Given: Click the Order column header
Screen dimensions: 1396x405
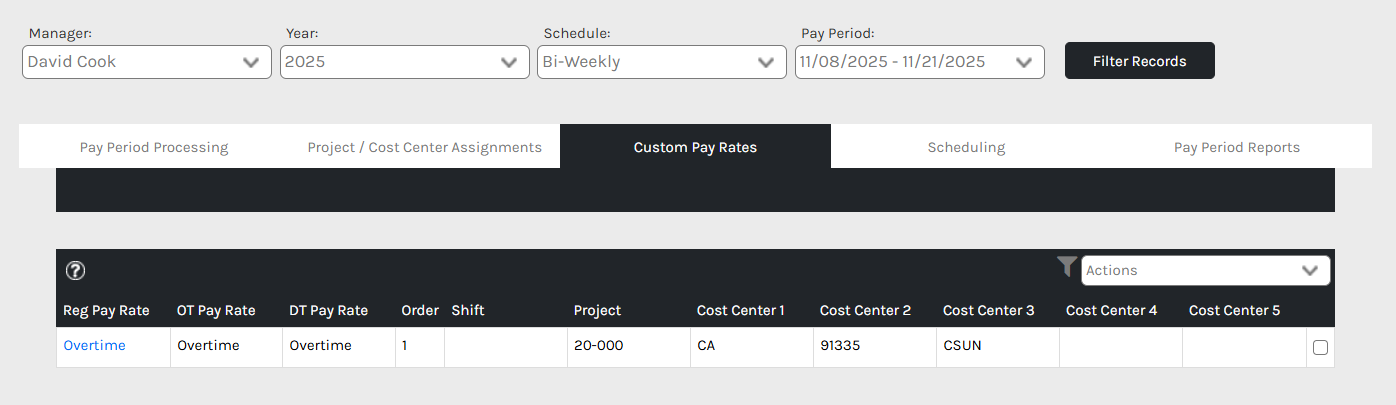Looking at the screenshot, I should coord(420,311).
